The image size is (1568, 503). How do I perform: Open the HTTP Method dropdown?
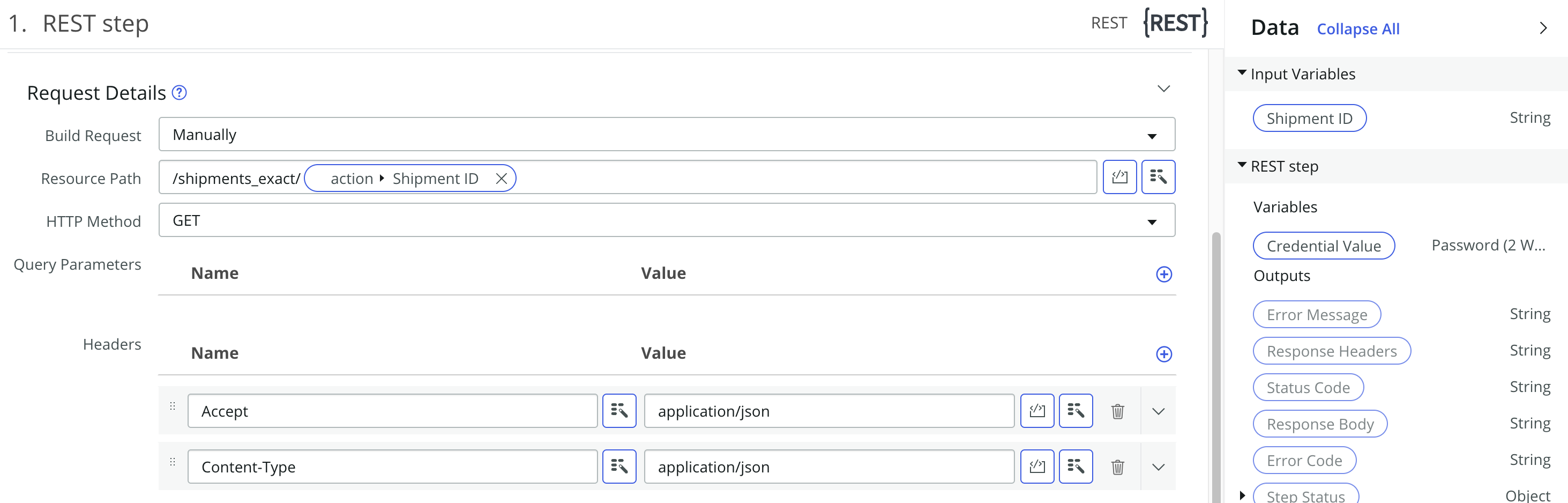(x=667, y=220)
